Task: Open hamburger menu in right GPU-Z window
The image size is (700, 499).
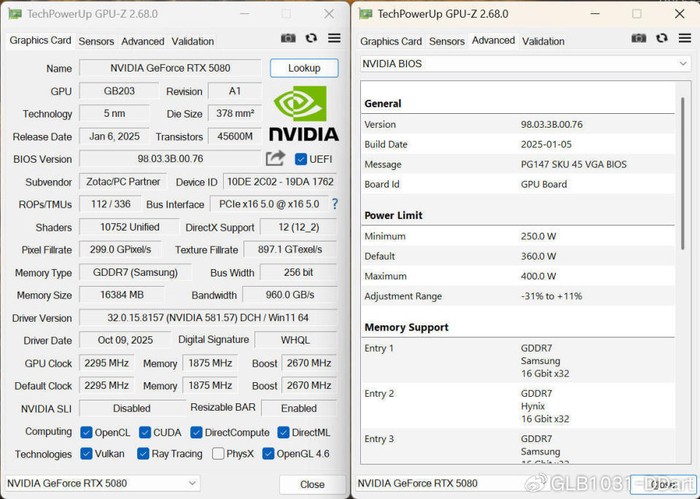Action: [x=685, y=38]
